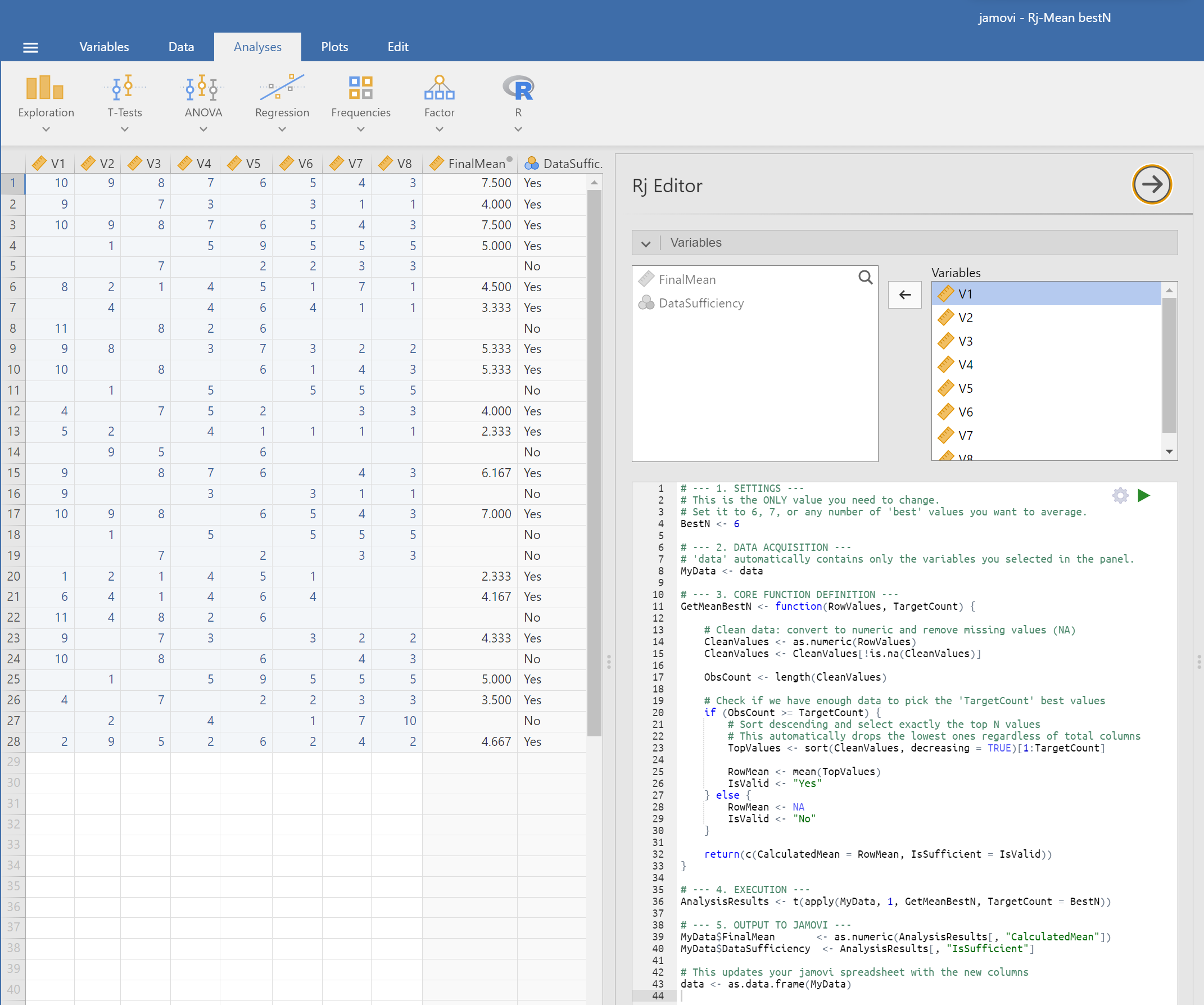Open the hamburger main menu
The width and height of the screenshot is (1204, 1005).
coord(30,47)
